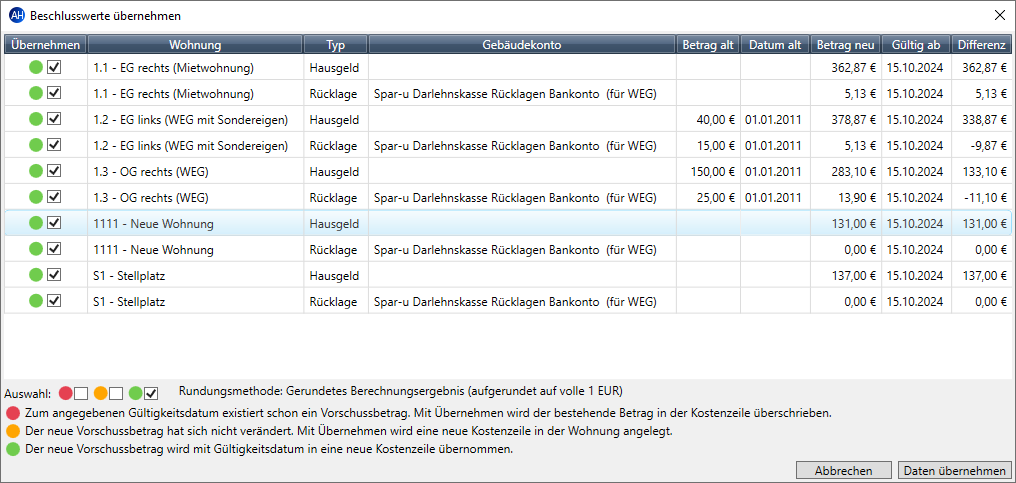The height and width of the screenshot is (483, 1016).
Task: Enable the red Auswahl selection checkbox
Action: point(81,393)
